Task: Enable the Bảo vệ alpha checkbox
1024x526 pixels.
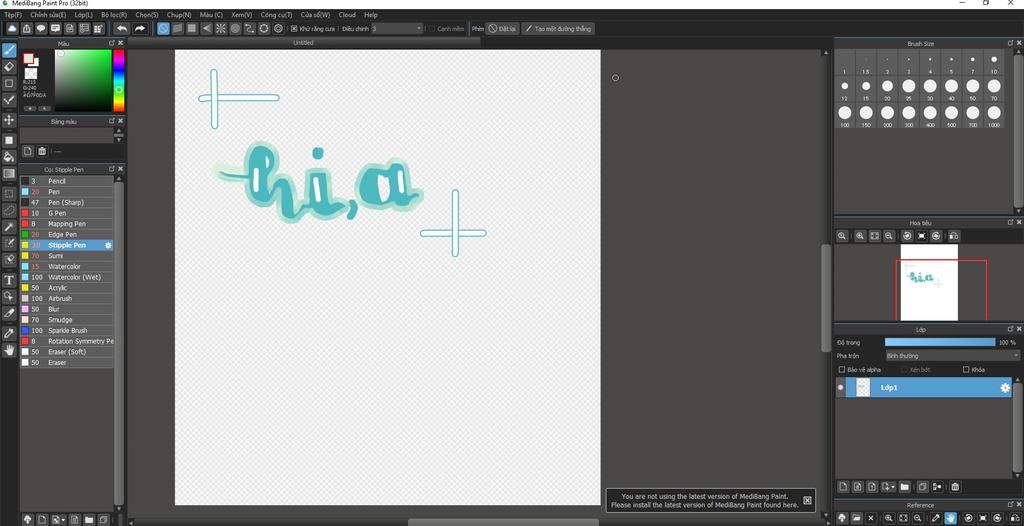Action: 842,370
